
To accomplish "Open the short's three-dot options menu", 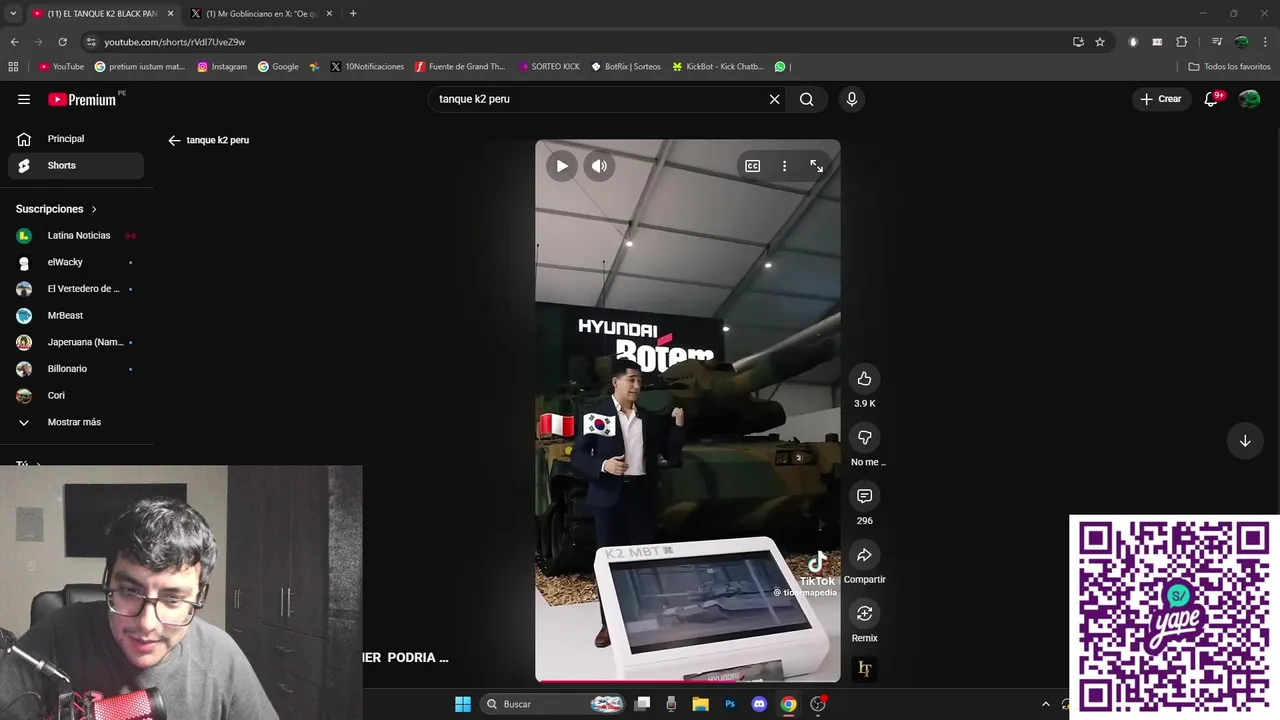I will [784, 166].
